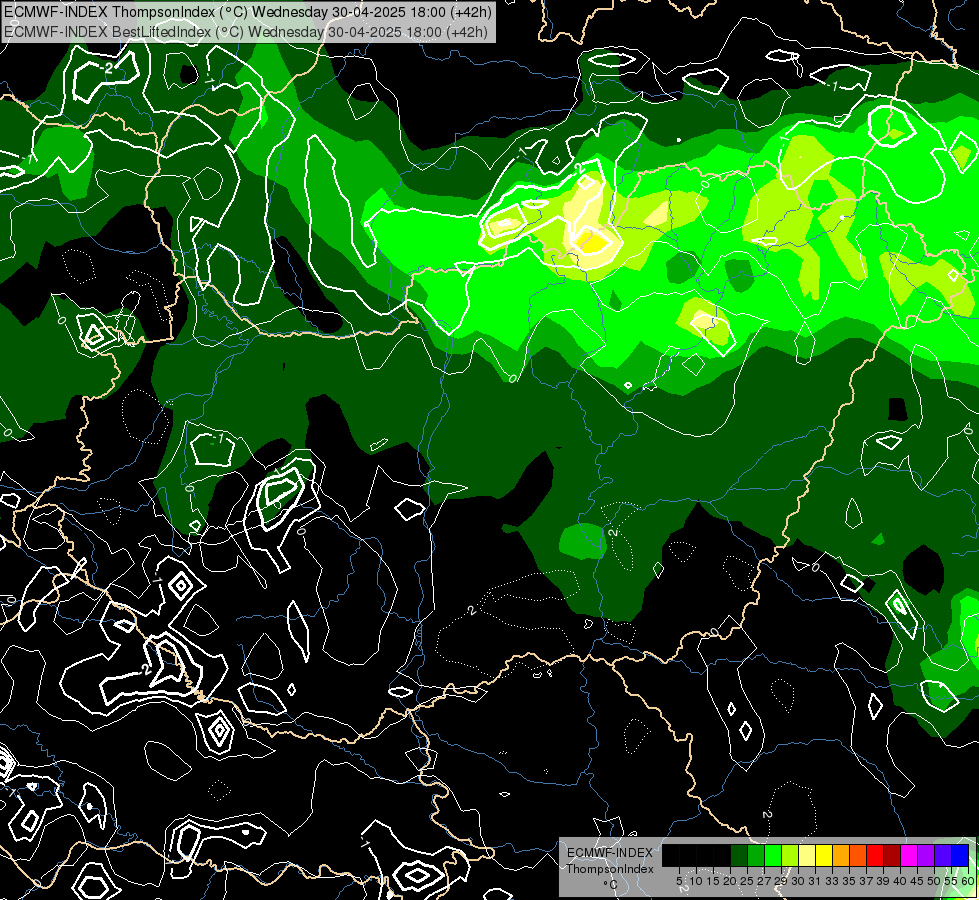Viewport: 979px width, 900px height.
Task: Click legend scale value 31
Action: coord(815,881)
